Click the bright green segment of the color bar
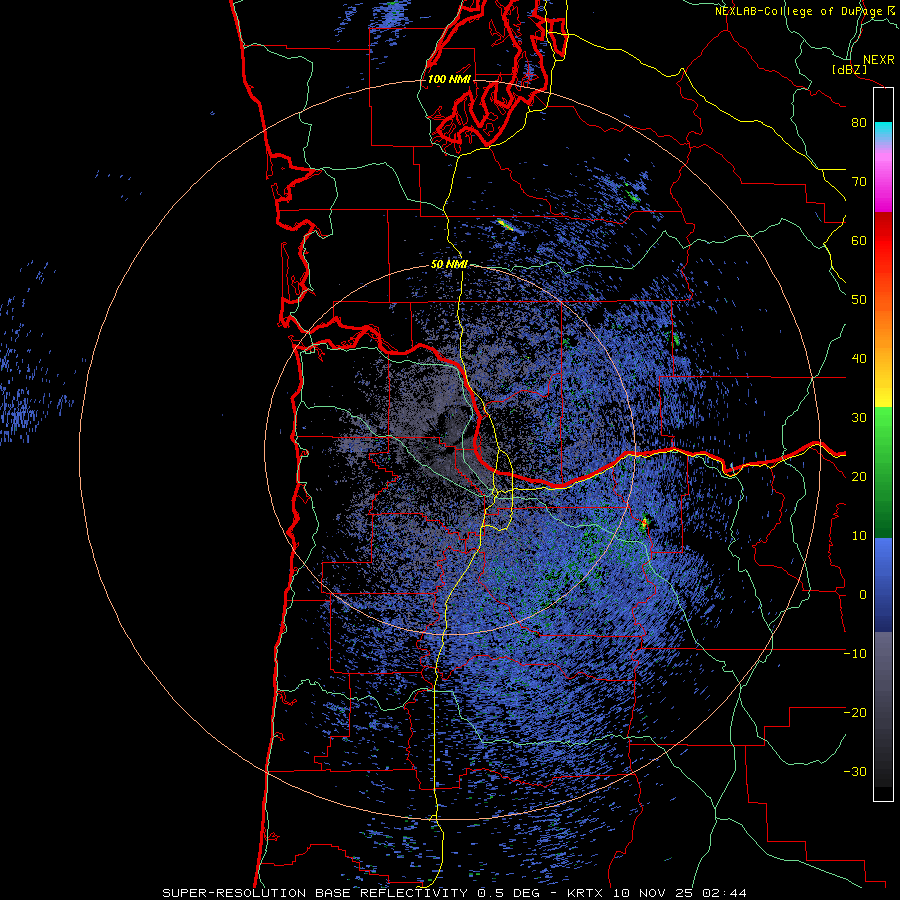Image resolution: width=900 pixels, height=900 pixels. 883,428
